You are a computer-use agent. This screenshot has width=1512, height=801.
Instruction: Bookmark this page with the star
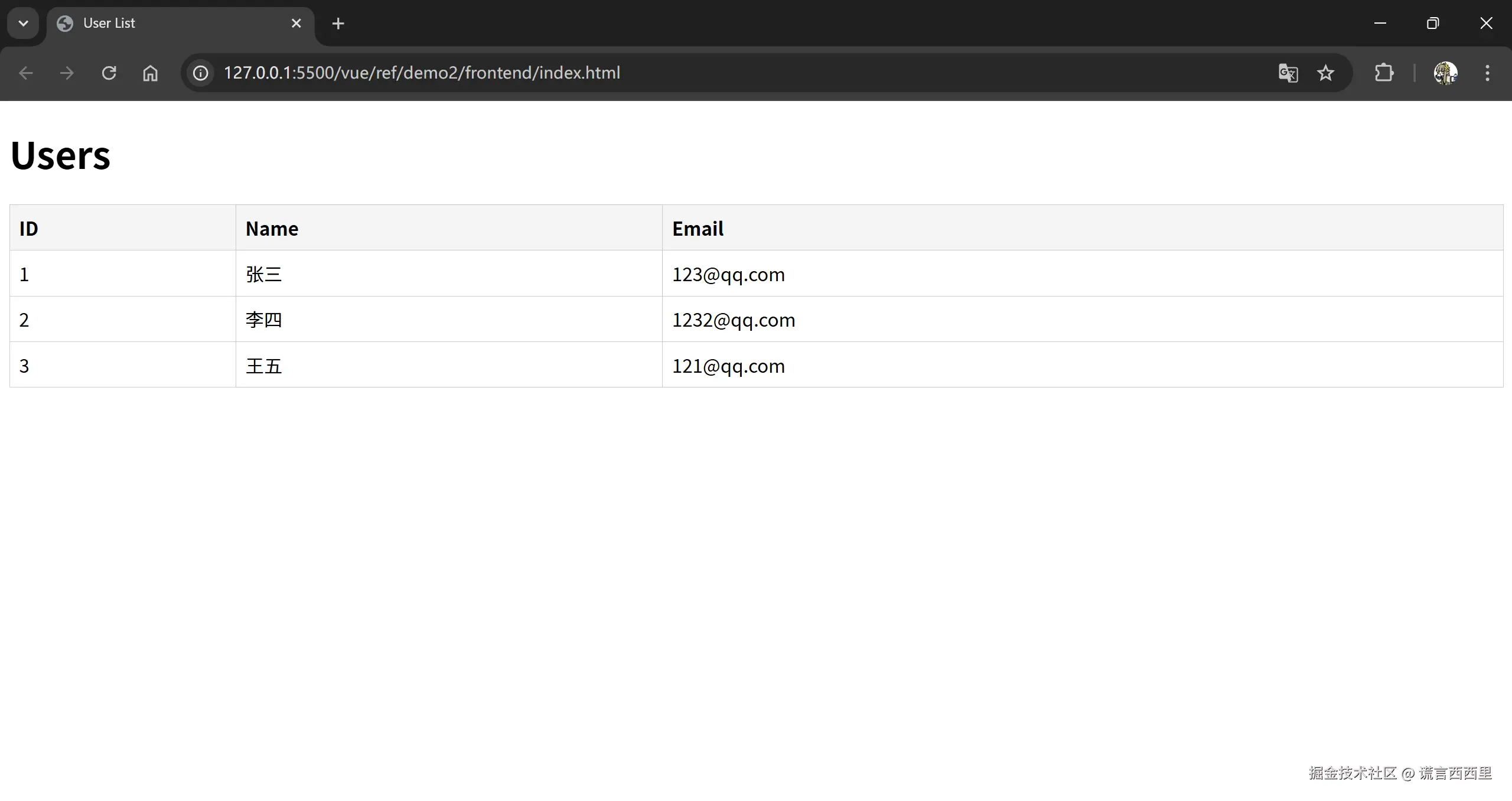[1325, 73]
